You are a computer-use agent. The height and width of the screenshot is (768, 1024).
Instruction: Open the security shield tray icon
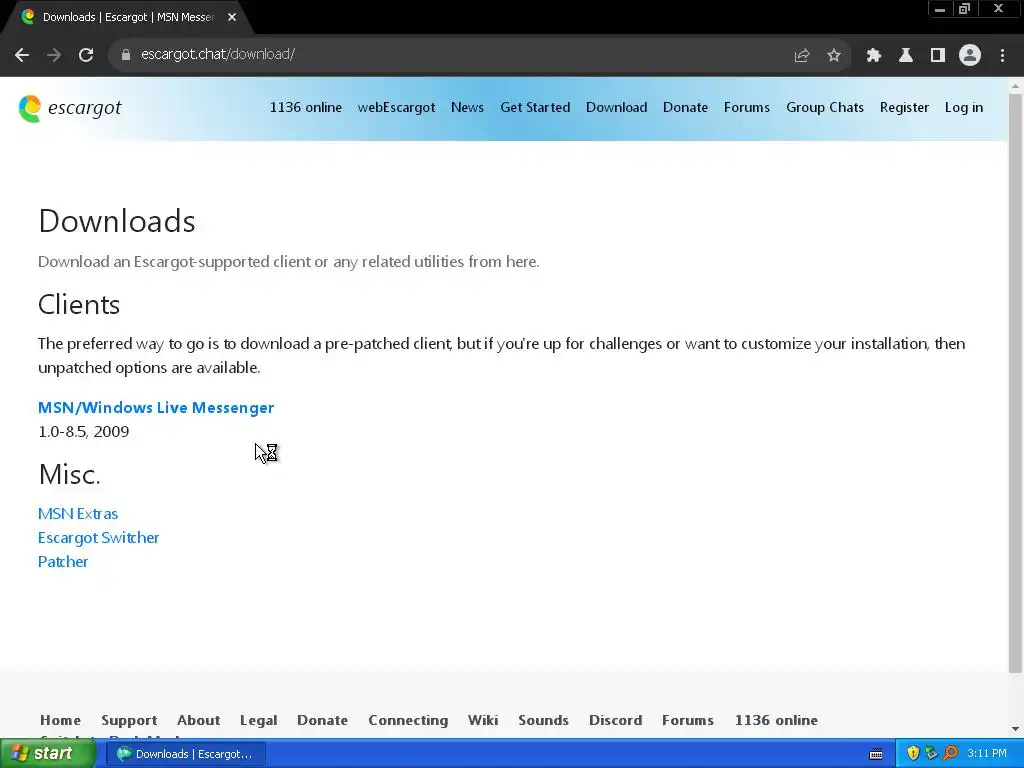click(x=913, y=754)
